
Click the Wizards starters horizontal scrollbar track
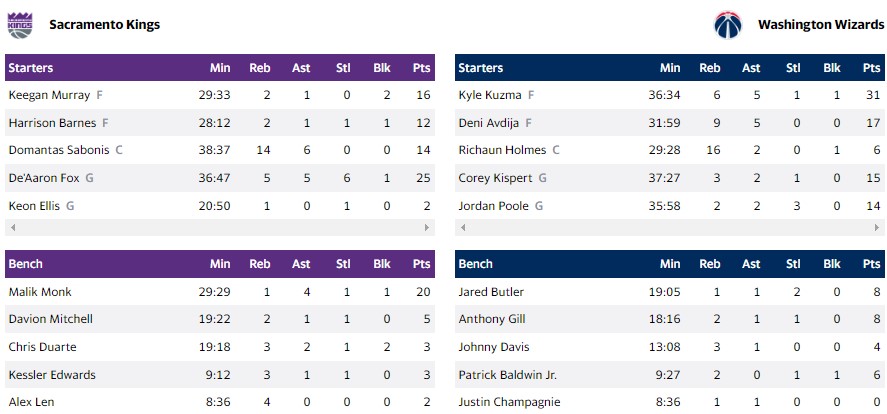click(670, 228)
